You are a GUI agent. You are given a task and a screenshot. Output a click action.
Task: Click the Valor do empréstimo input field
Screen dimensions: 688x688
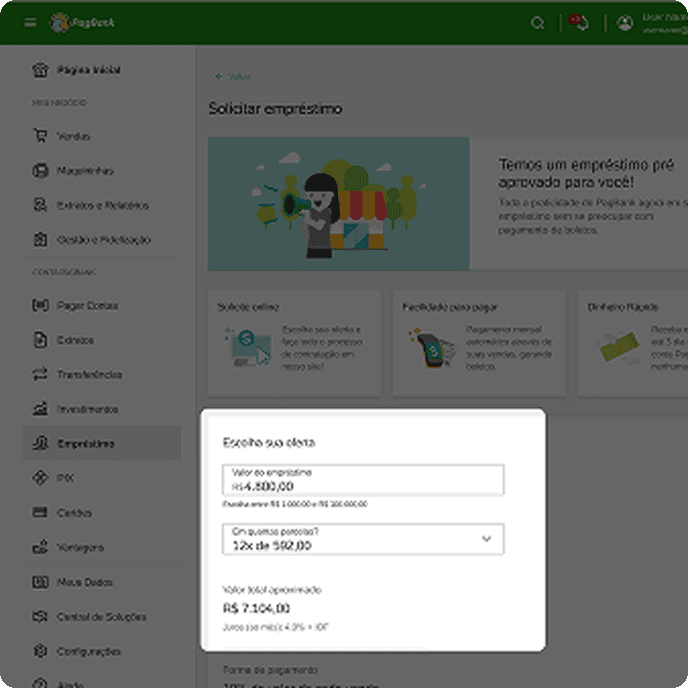[363, 480]
